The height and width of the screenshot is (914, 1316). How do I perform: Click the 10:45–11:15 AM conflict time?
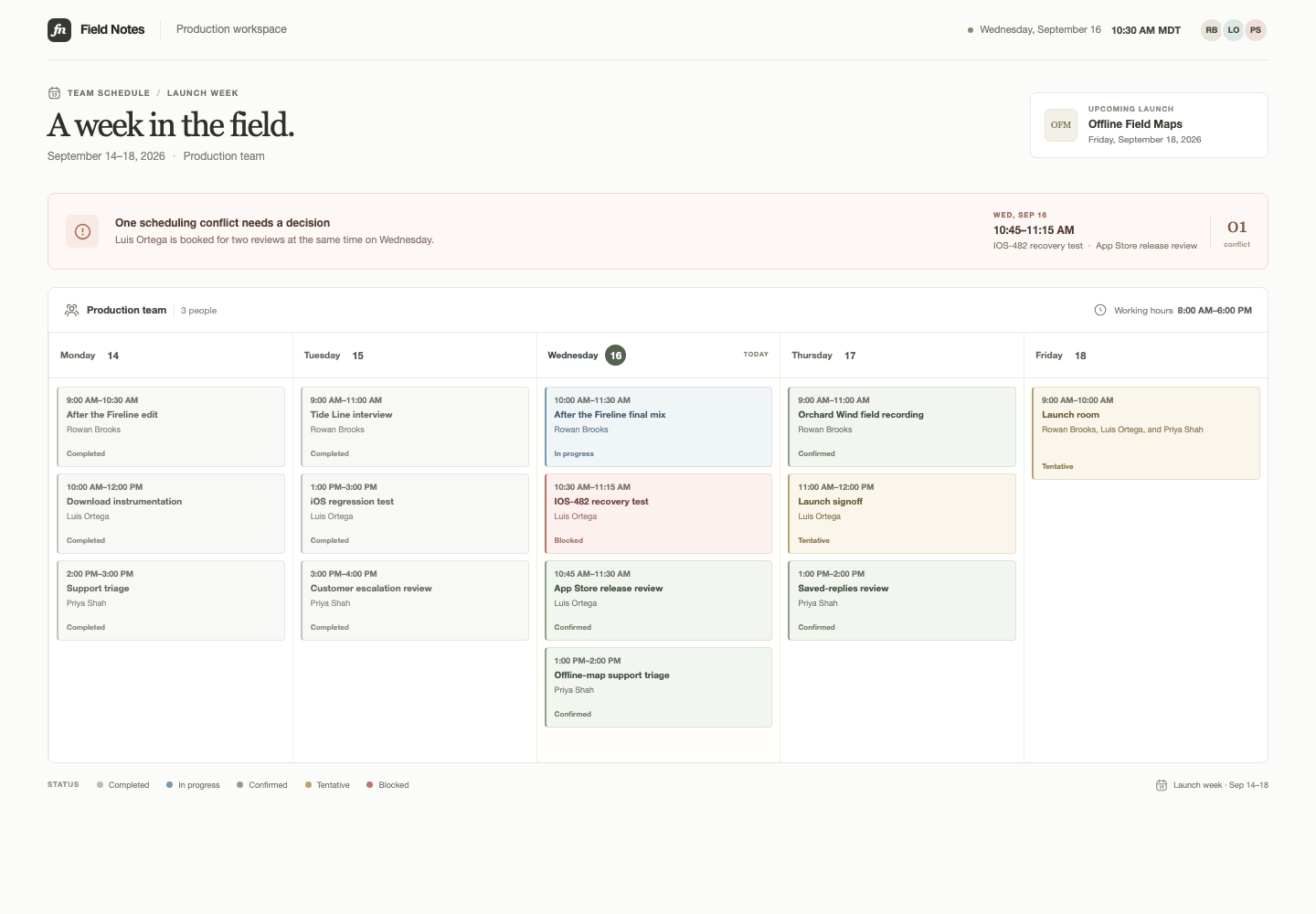tap(1034, 230)
